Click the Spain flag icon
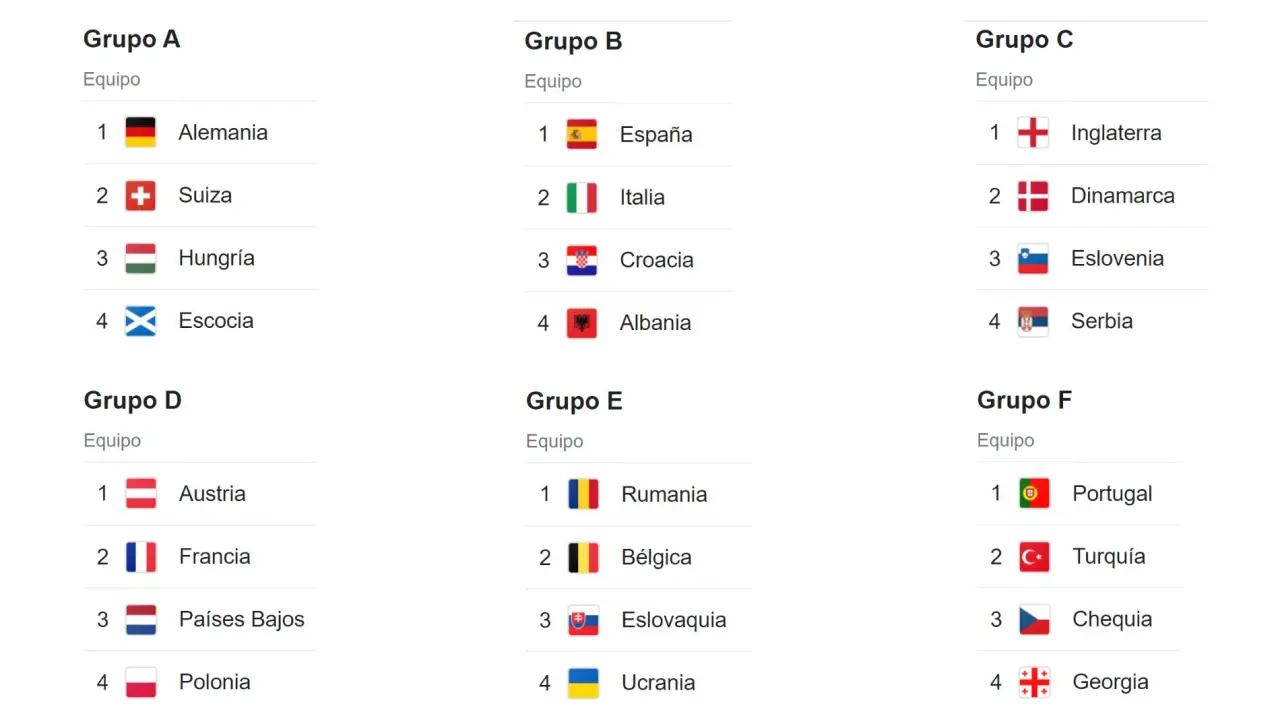 [581, 134]
